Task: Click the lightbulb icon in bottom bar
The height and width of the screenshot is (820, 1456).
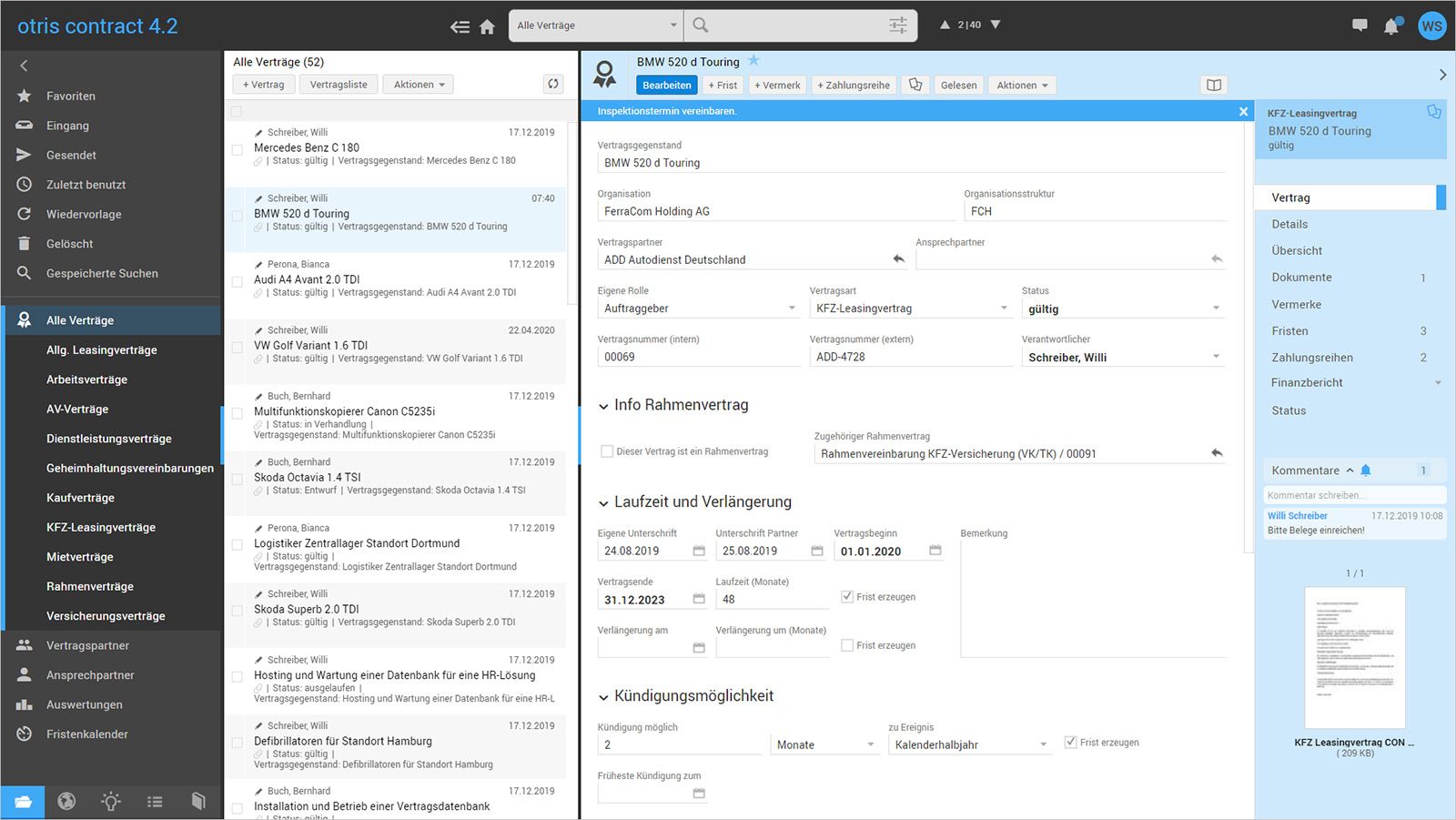Action: (111, 802)
